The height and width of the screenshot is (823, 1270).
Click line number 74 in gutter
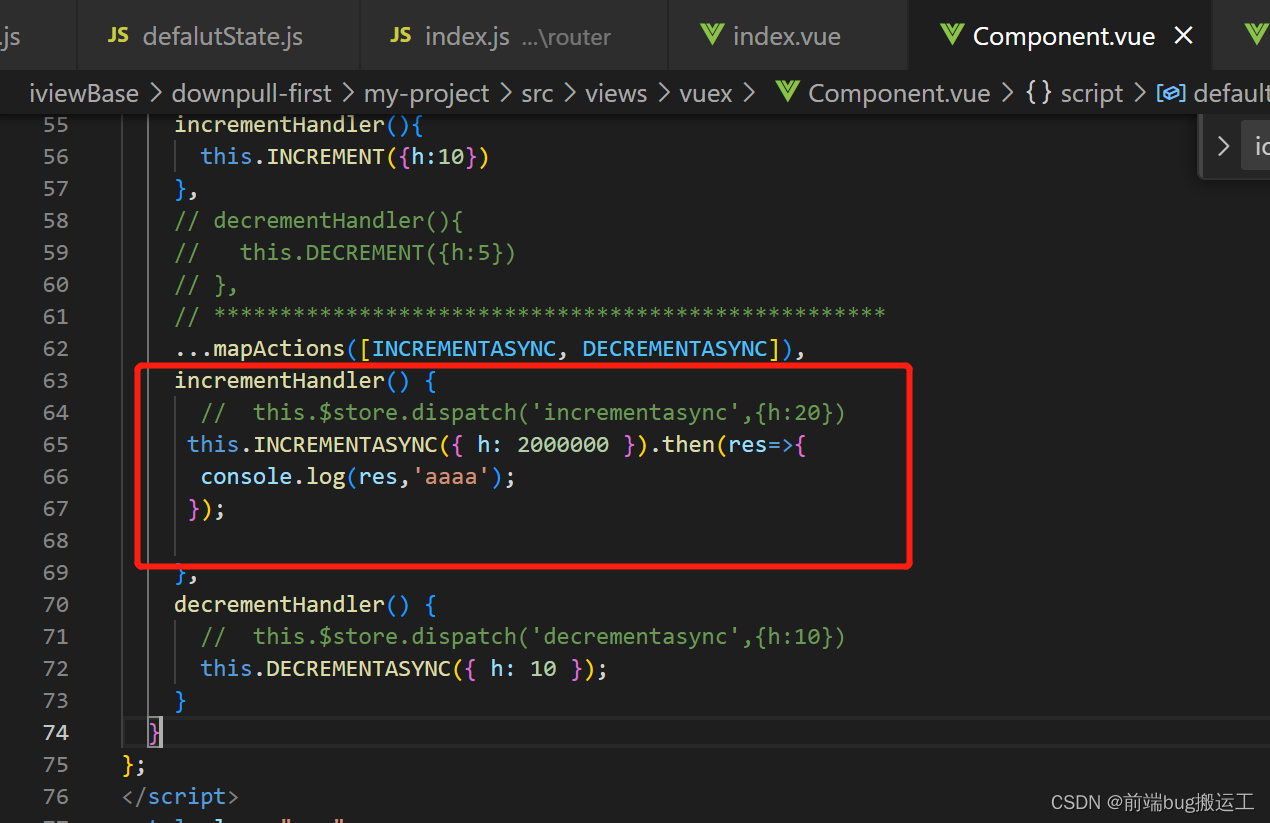(56, 733)
